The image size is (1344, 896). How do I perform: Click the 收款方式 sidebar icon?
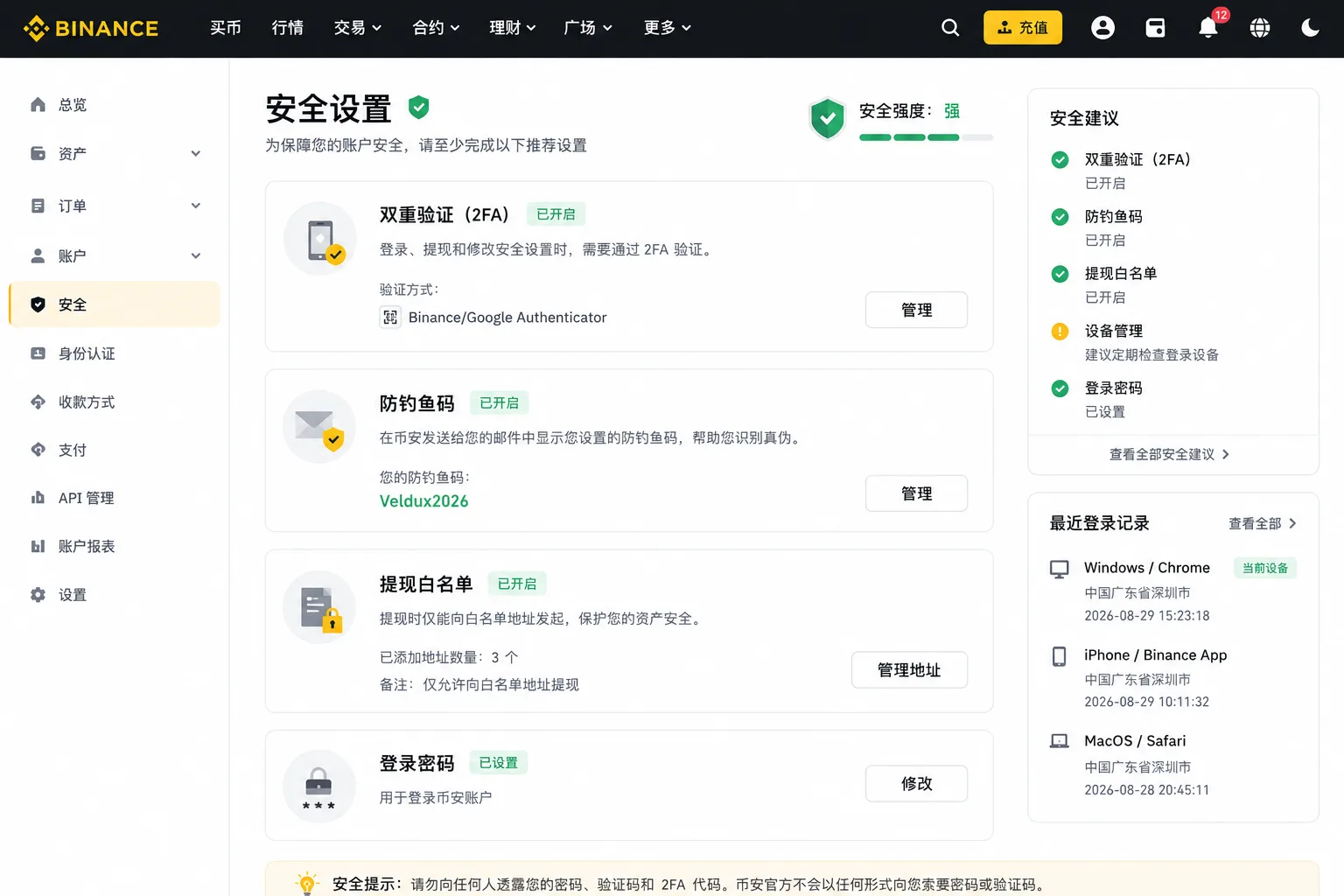click(38, 402)
